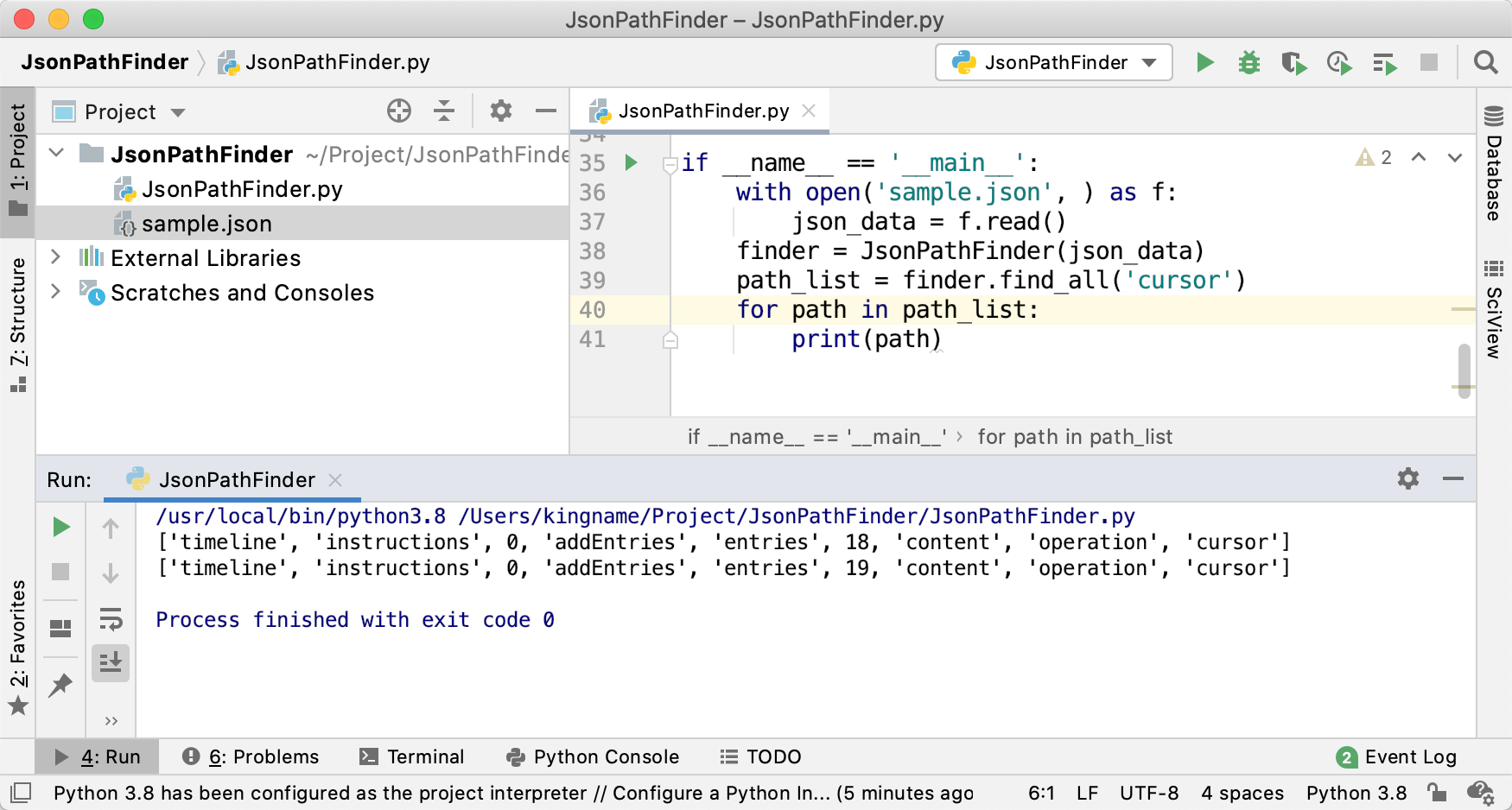Click the Debug bug icon in toolbar
Viewport: 1512px width, 810px height.
[x=1248, y=63]
